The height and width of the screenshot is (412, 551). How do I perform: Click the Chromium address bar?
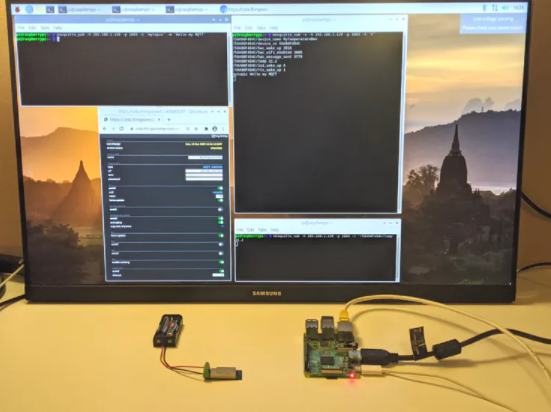click(x=157, y=129)
